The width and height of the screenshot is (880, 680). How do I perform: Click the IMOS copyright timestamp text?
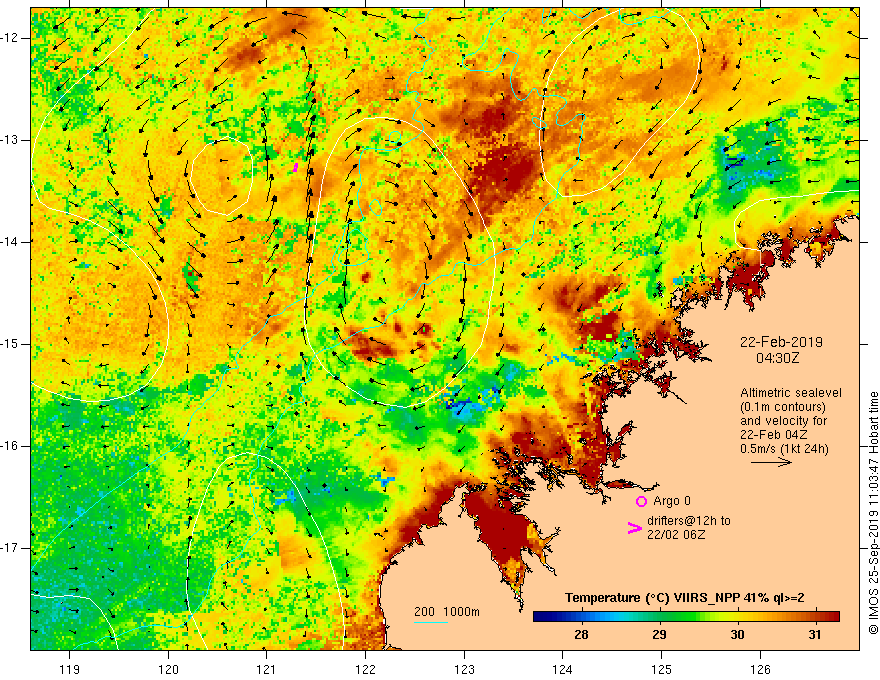tap(873, 513)
